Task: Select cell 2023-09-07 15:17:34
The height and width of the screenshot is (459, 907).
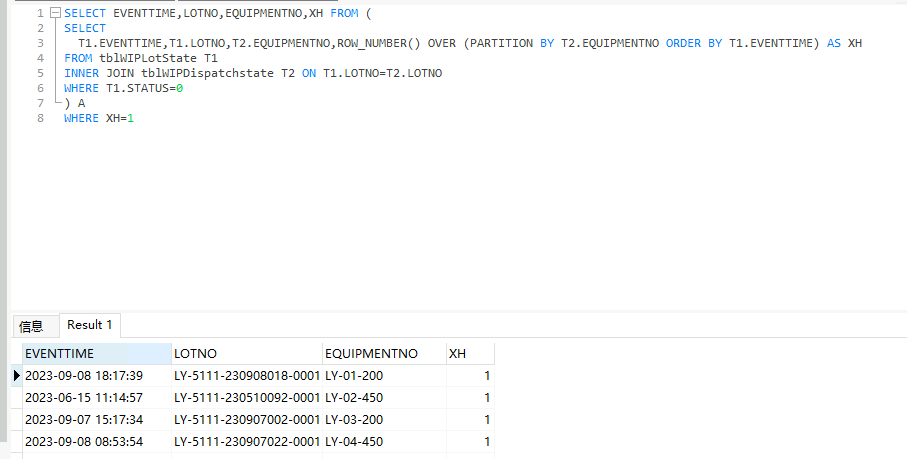Action: 97,420
